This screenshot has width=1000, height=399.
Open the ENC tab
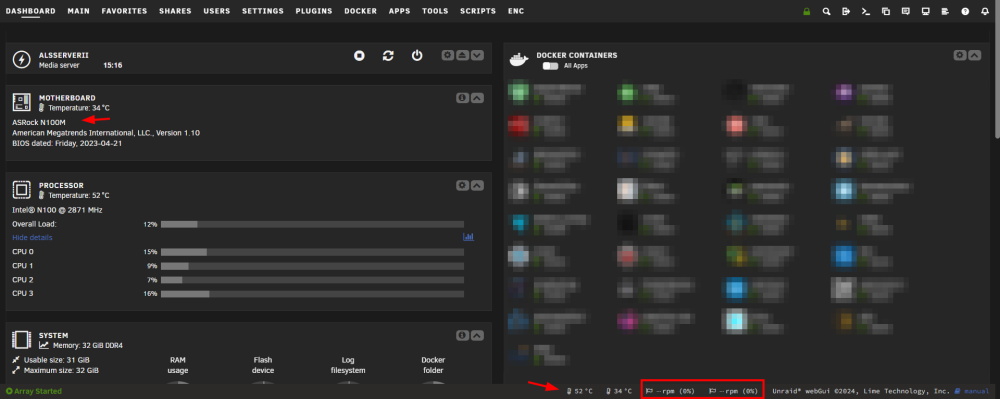tap(516, 11)
